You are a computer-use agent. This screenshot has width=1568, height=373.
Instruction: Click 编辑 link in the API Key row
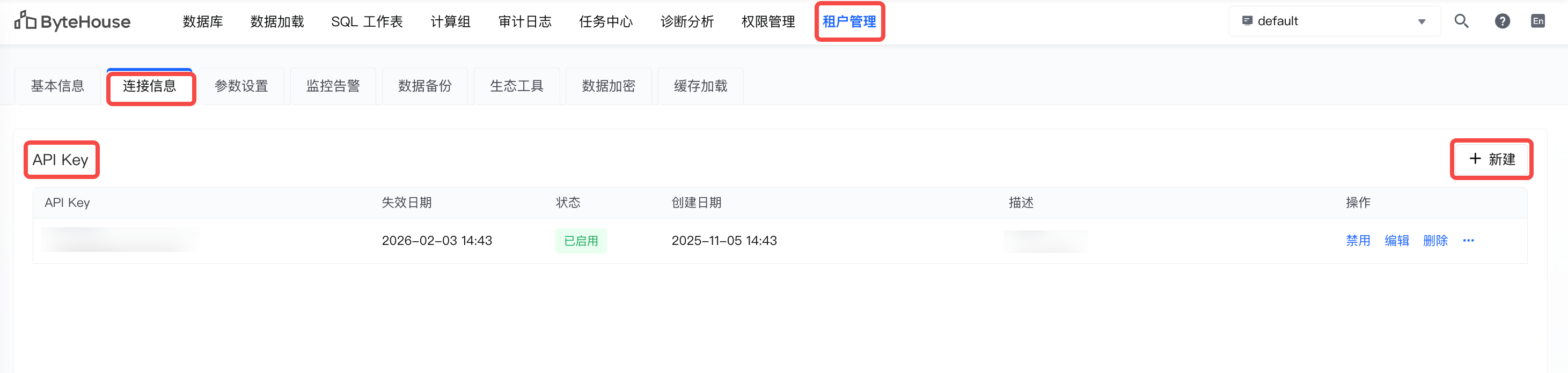click(x=1396, y=241)
